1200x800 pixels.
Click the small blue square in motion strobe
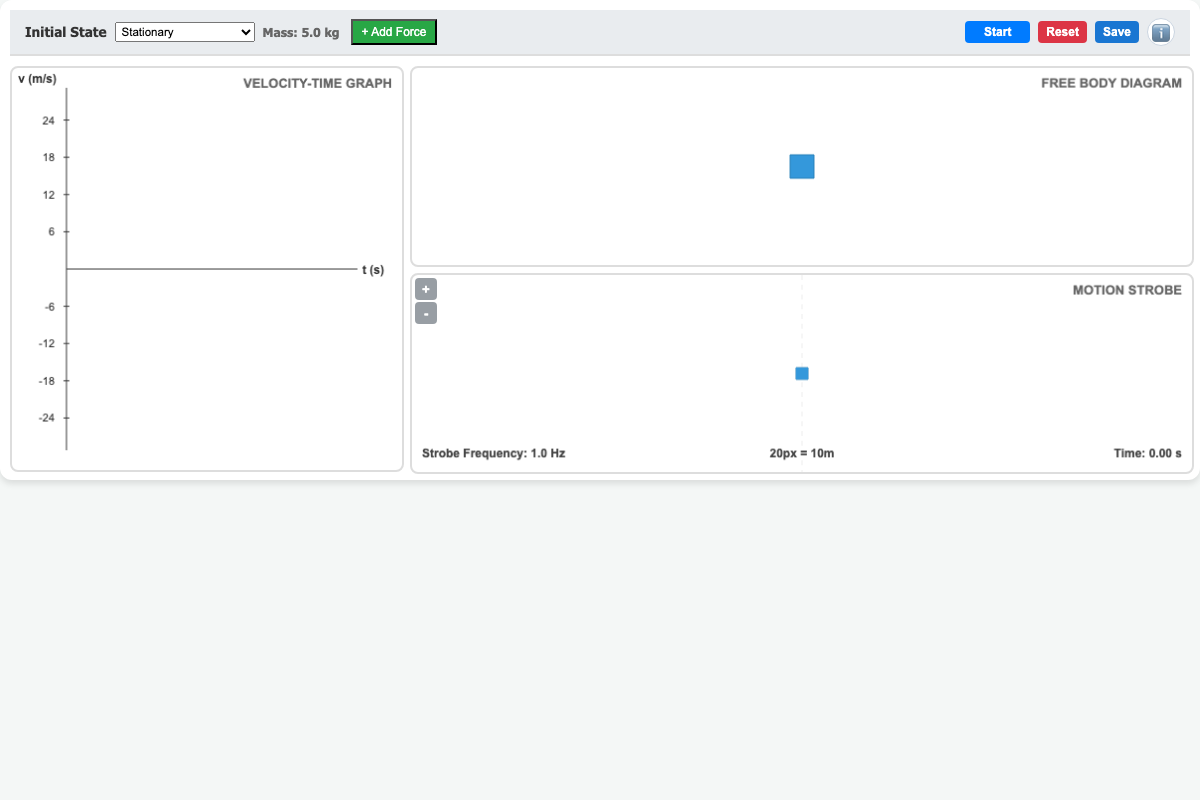click(802, 374)
